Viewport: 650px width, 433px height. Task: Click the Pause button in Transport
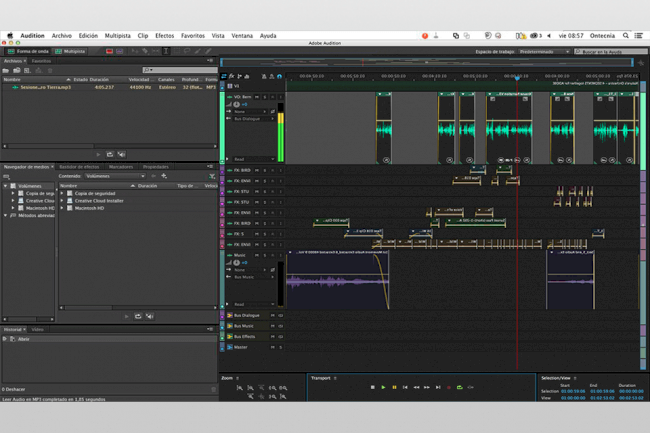(x=394, y=387)
